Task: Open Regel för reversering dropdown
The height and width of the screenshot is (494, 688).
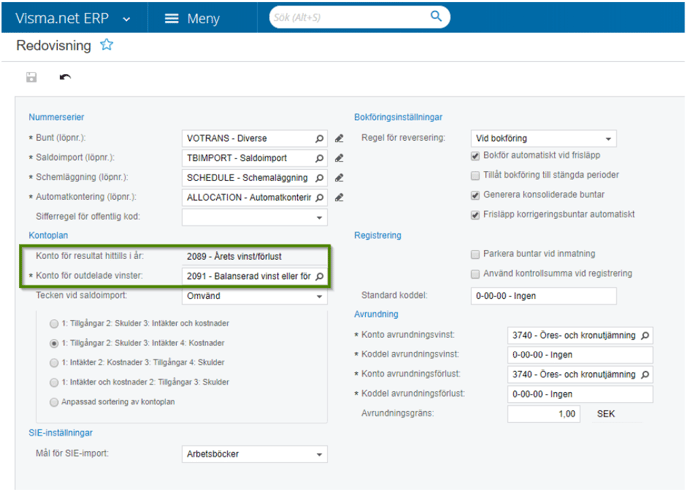Action: pos(543,138)
